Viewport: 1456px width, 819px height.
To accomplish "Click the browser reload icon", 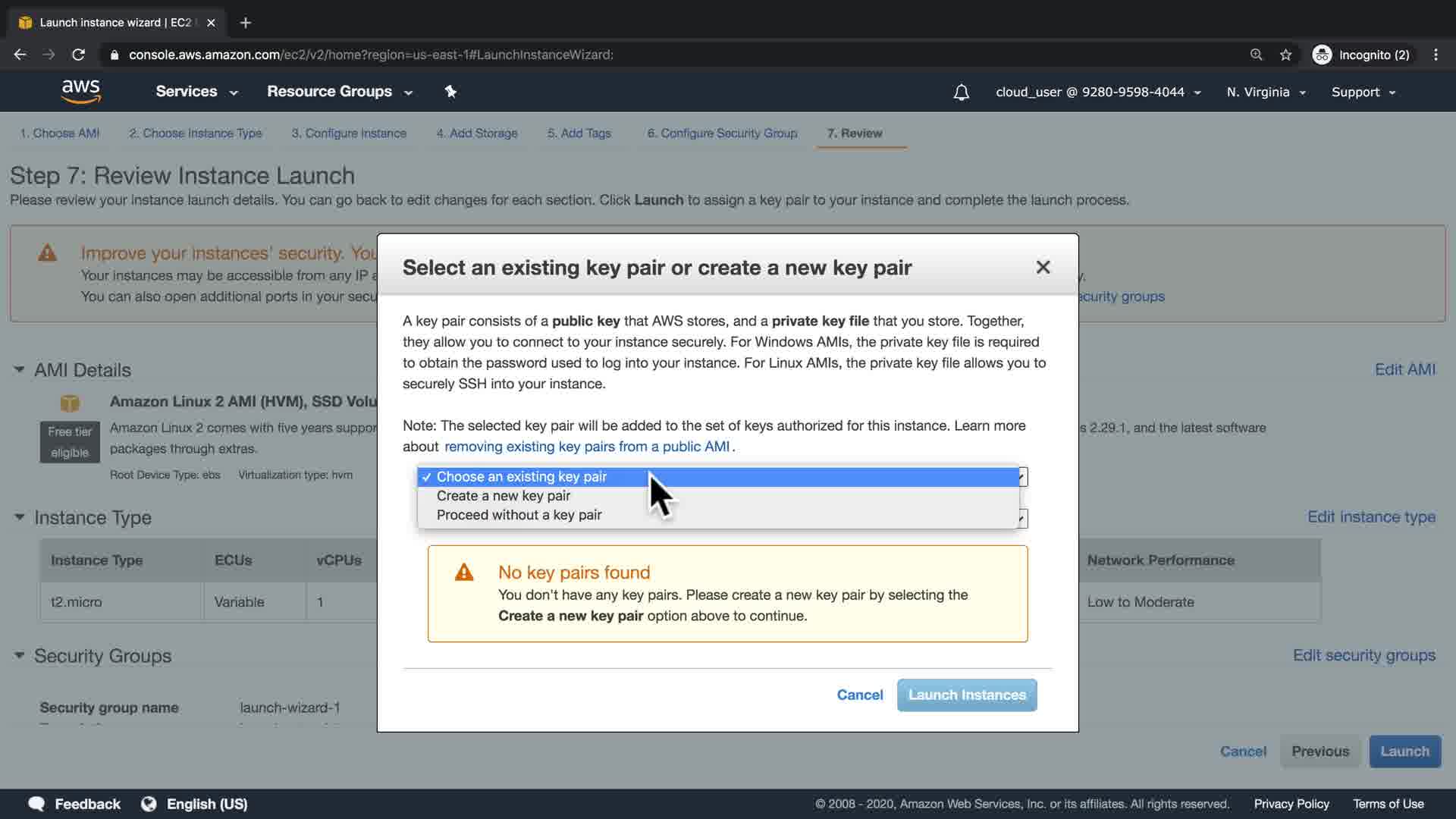I will (x=78, y=55).
